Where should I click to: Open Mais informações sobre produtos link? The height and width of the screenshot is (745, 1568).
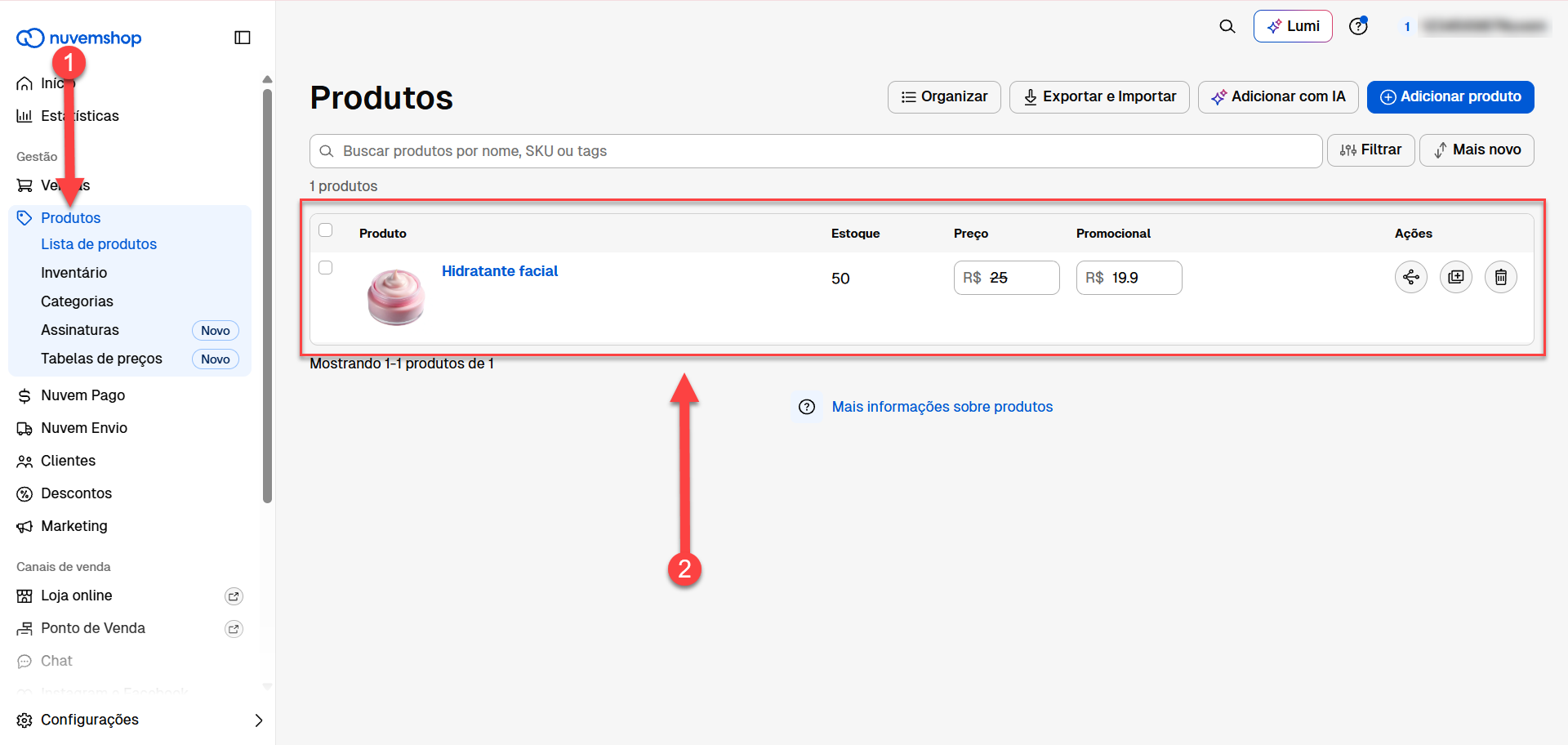[942, 407]
